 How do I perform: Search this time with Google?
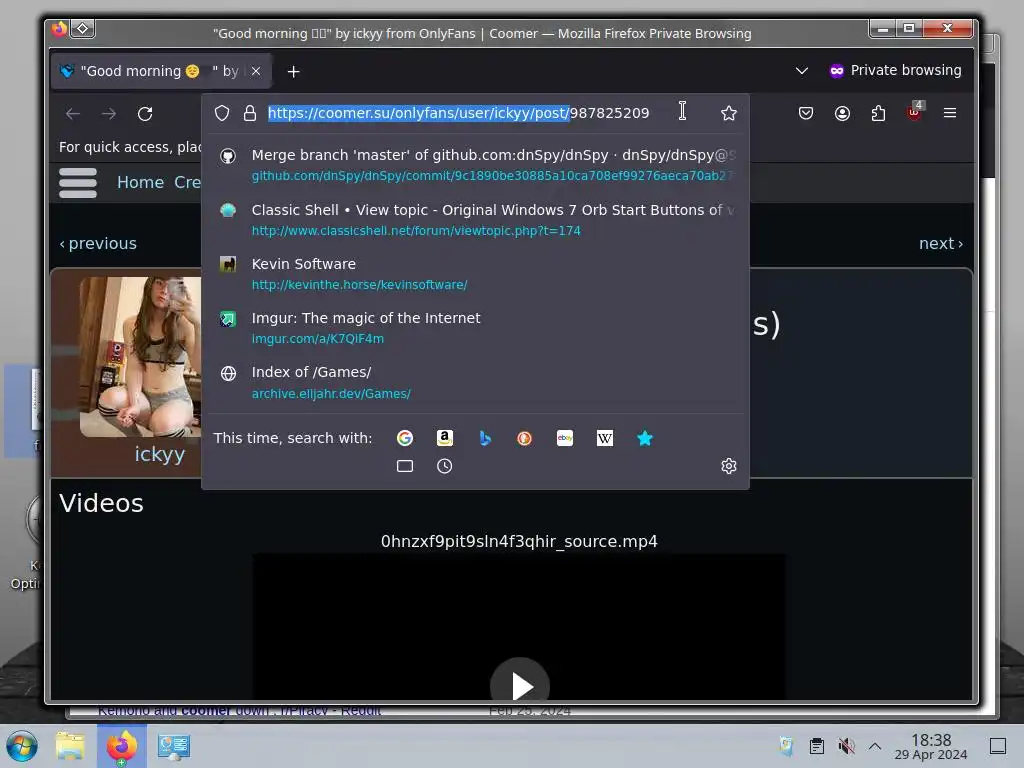click(405, 438)
